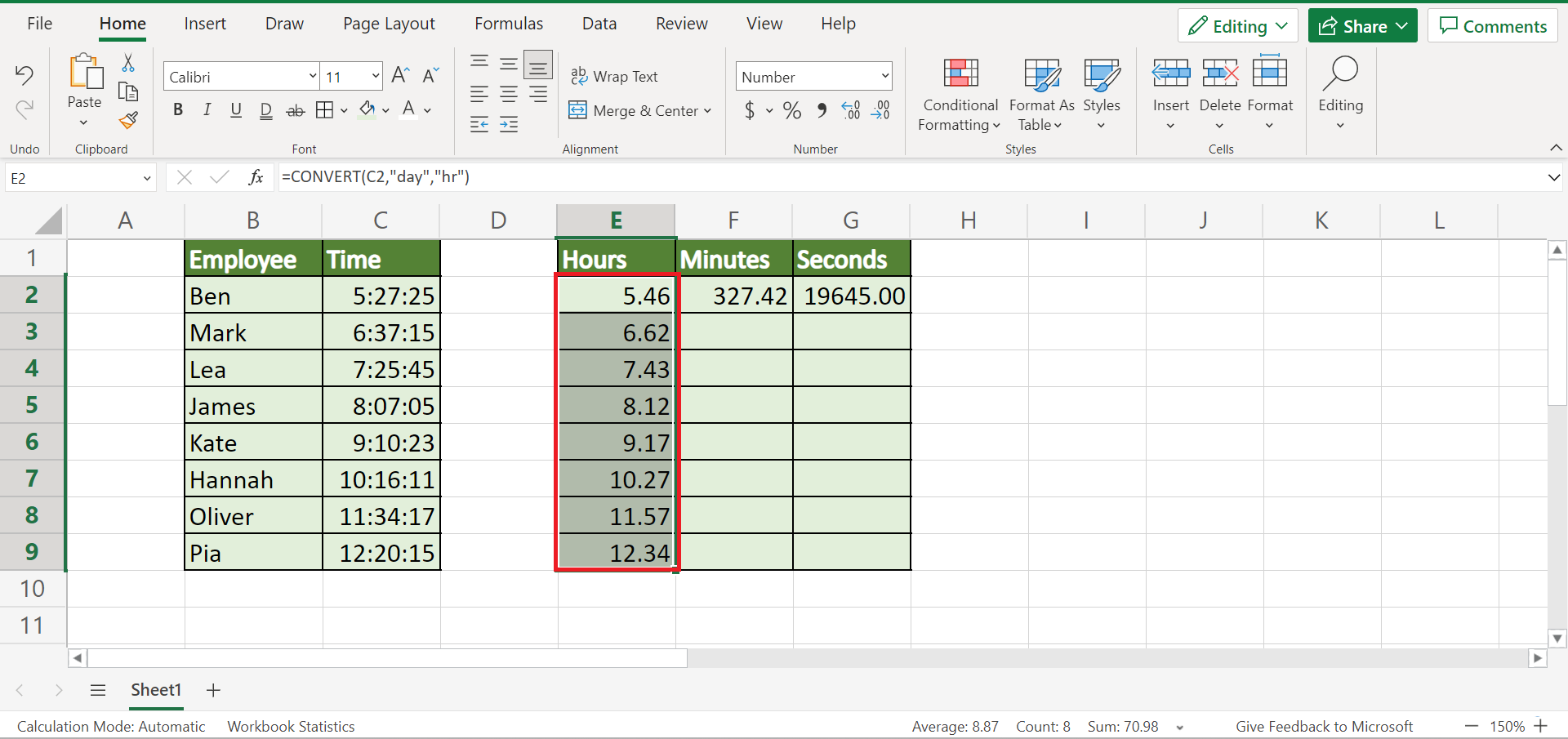Click the Undo arrow
This screenshot has height=739, width=1568.
pos(24,74)
